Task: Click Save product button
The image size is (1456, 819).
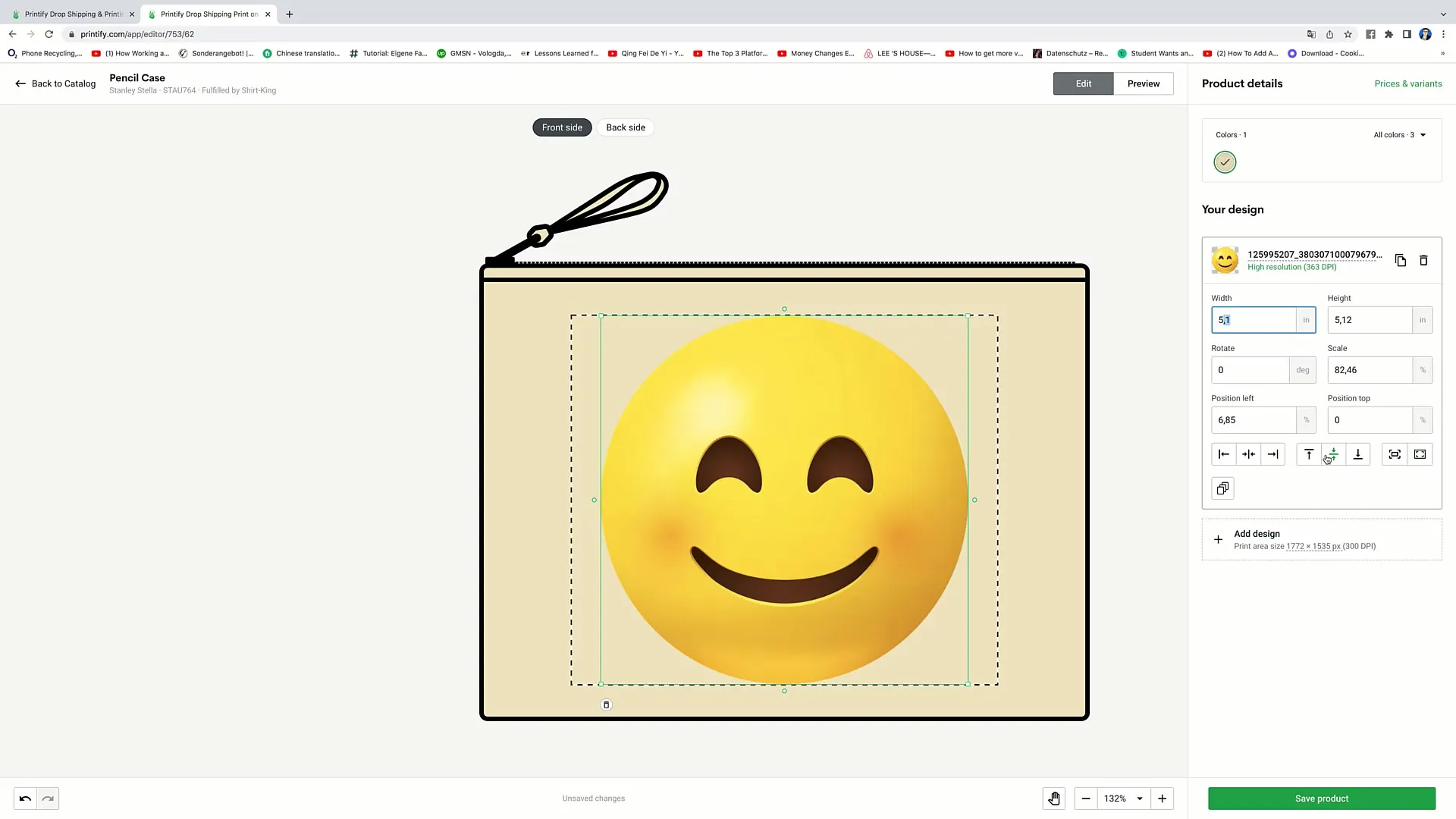Action: tap(1321, 798)
